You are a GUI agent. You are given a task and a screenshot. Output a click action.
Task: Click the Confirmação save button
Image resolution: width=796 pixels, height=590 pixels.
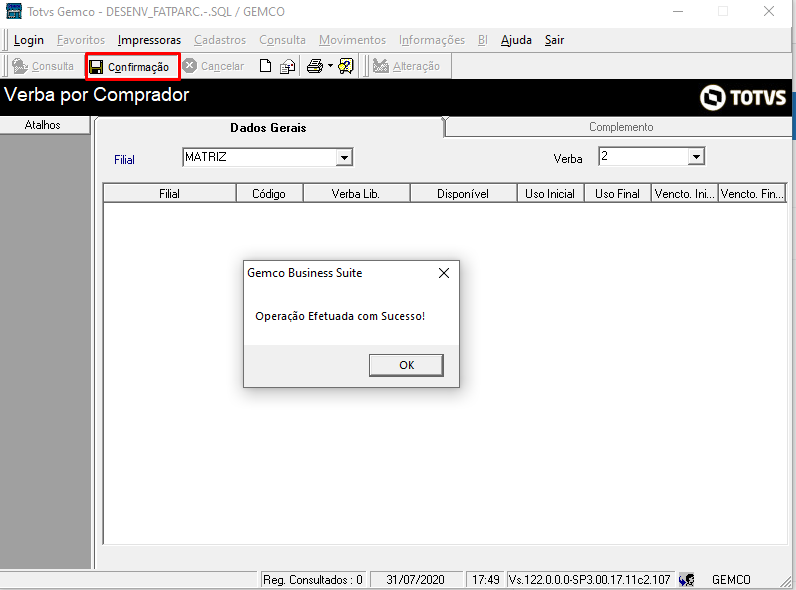(x=132, y=67)
